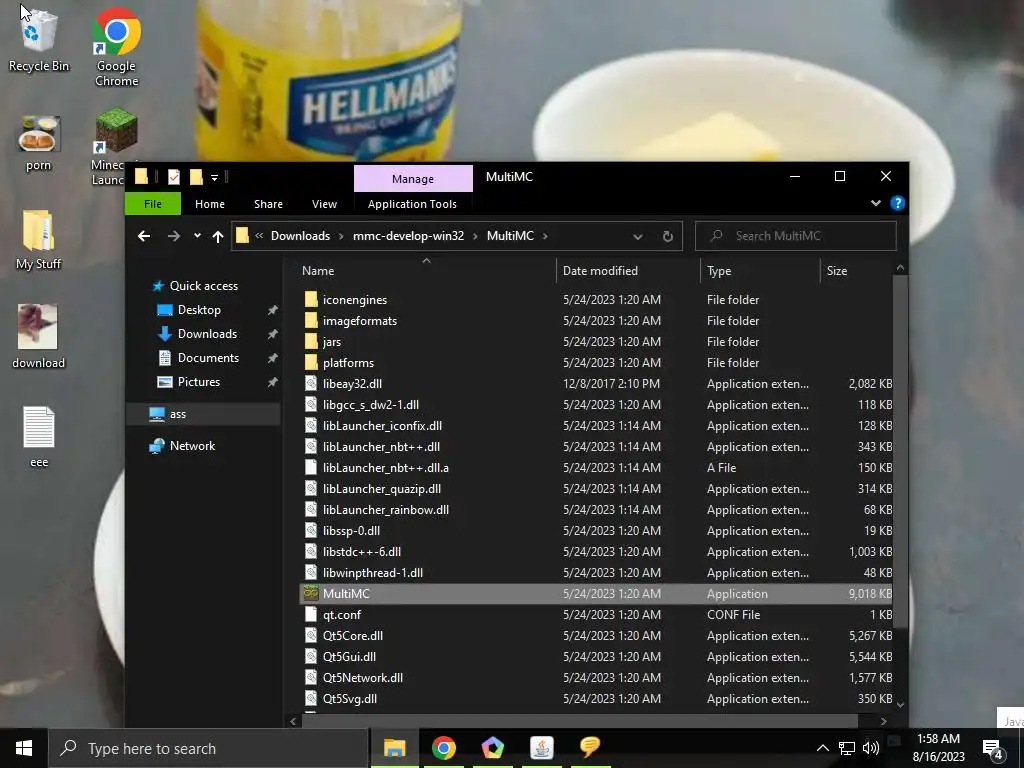
Task: Select the imageformats folder name
Action: (x=359, y=321)
